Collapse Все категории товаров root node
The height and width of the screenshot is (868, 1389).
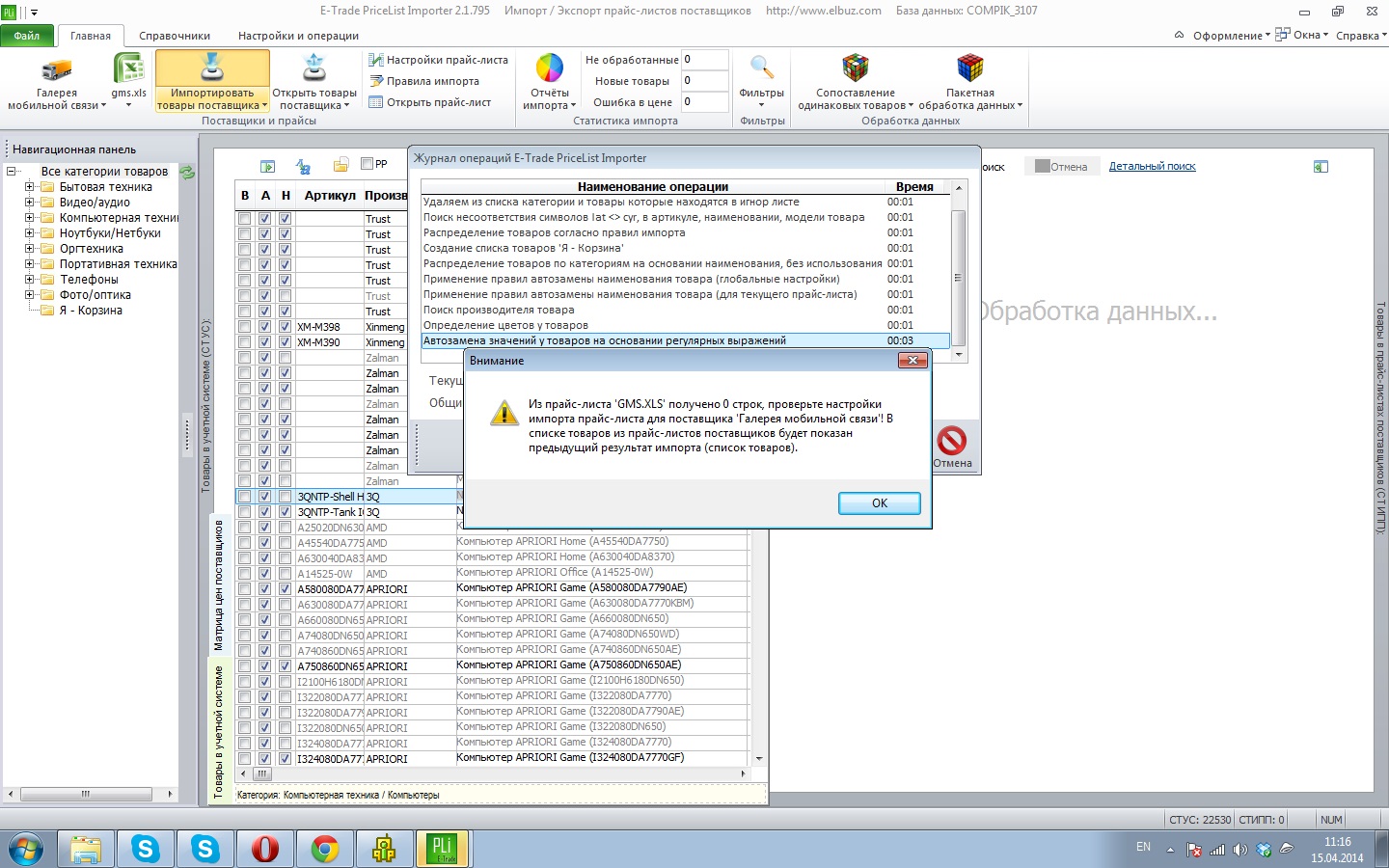point(11,172)
